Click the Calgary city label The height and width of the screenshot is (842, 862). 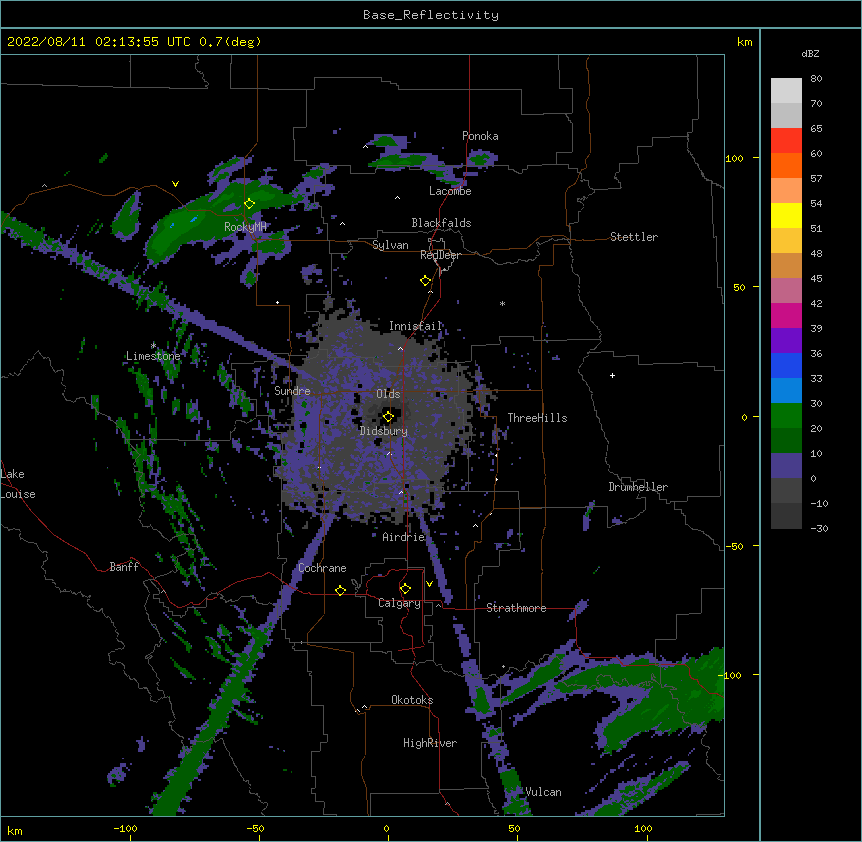tap(399, 603)
